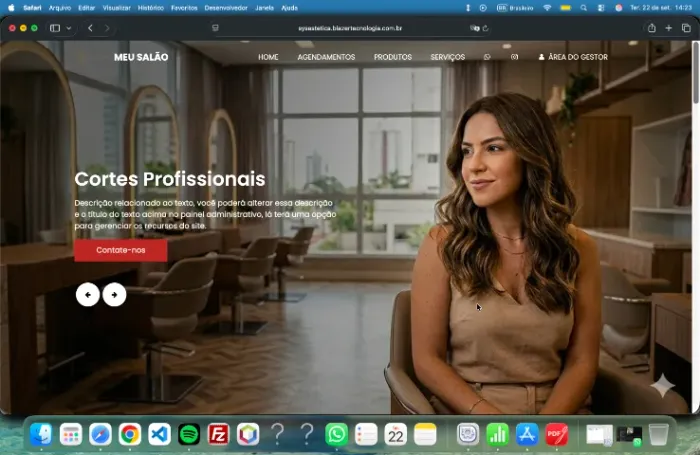This screenshot has width=700, height=455.
Task: Open the AGENDAMENTOS page link
Action: [x=326, y=57]
